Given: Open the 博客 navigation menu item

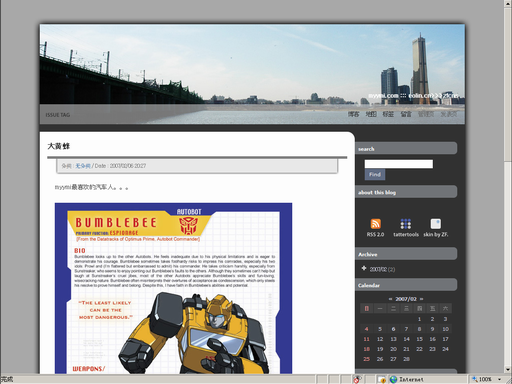Looking at the screenshot, I should click(x=353, y=114).
